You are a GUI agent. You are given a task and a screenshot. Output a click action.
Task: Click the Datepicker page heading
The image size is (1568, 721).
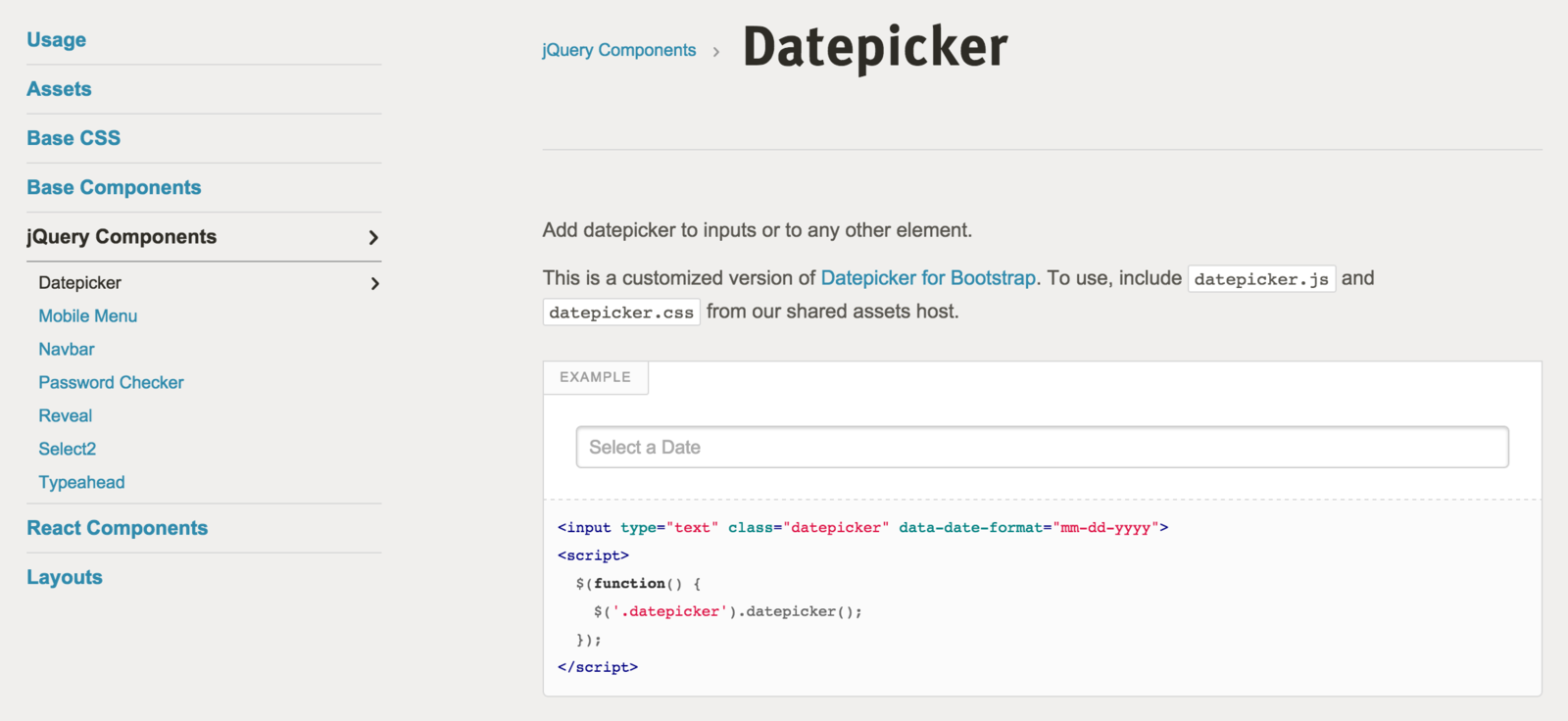click(x=875, y=47)
